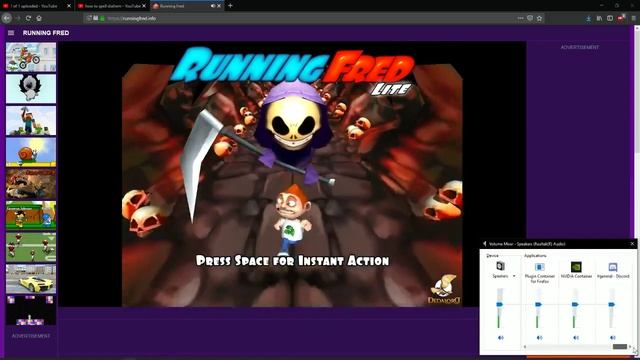Click the Volume Mixer back arrow
The height and width of the screenshot is (360, 640).
[484, 244]
